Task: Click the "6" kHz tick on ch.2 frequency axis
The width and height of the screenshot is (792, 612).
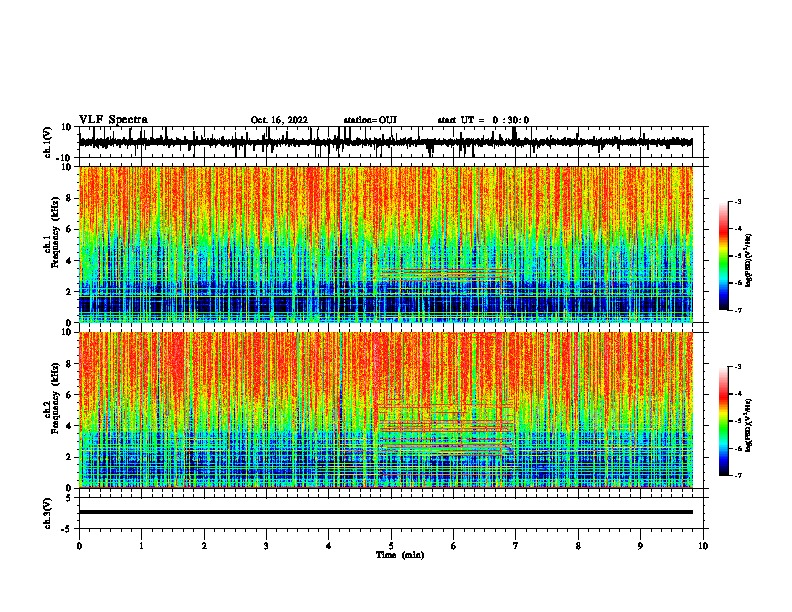Action: click(x=69, y=395)
